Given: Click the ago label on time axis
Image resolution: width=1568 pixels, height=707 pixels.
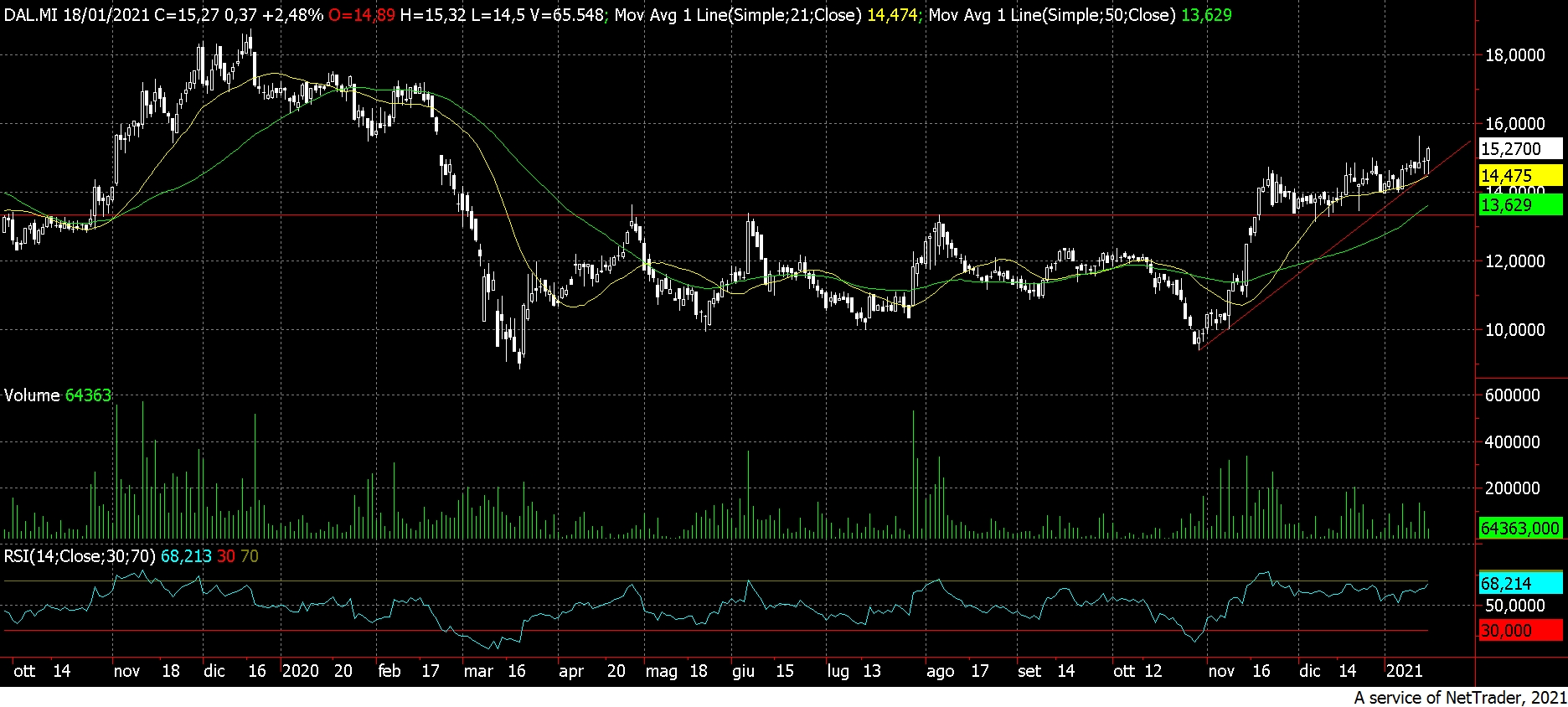Looking at the screenshot, I should click(x=941, y=671).
